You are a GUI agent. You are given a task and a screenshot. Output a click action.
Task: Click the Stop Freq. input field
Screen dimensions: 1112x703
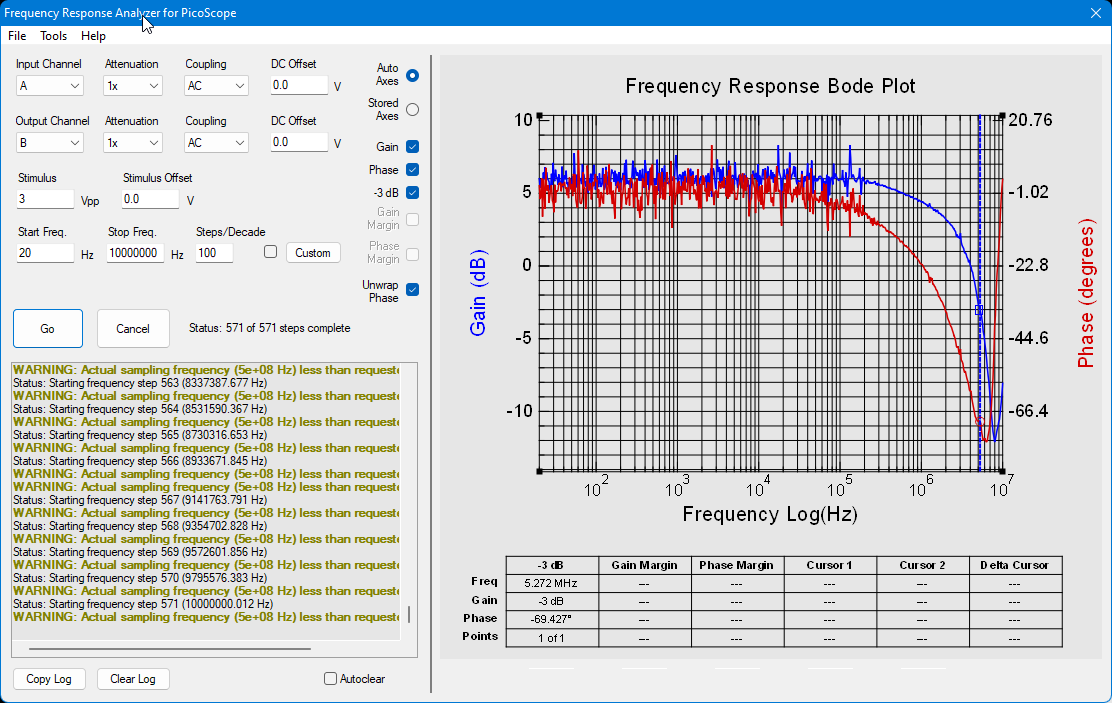click(135, 253)
